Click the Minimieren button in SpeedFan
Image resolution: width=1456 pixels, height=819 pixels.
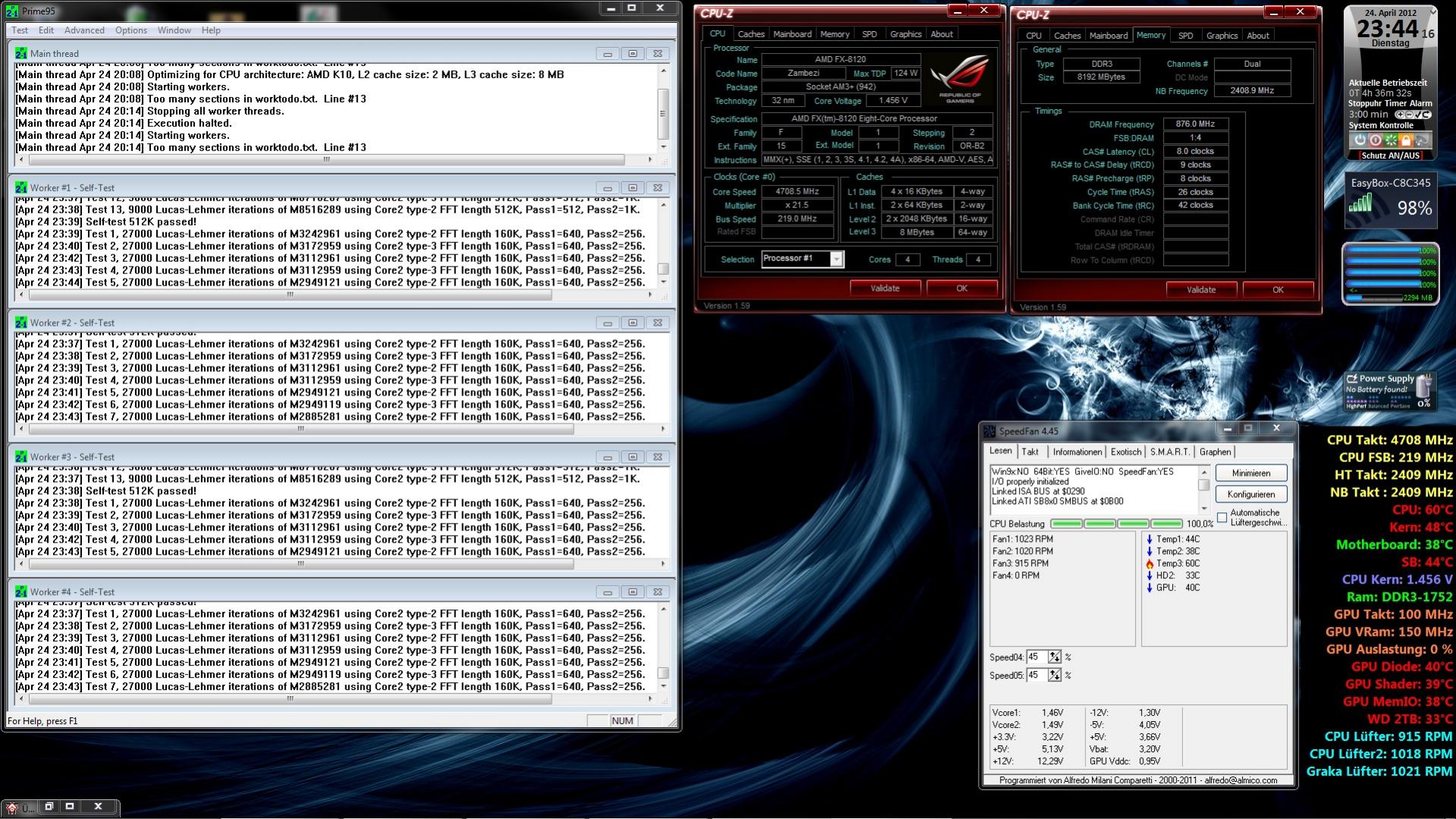click(1251, 474)
